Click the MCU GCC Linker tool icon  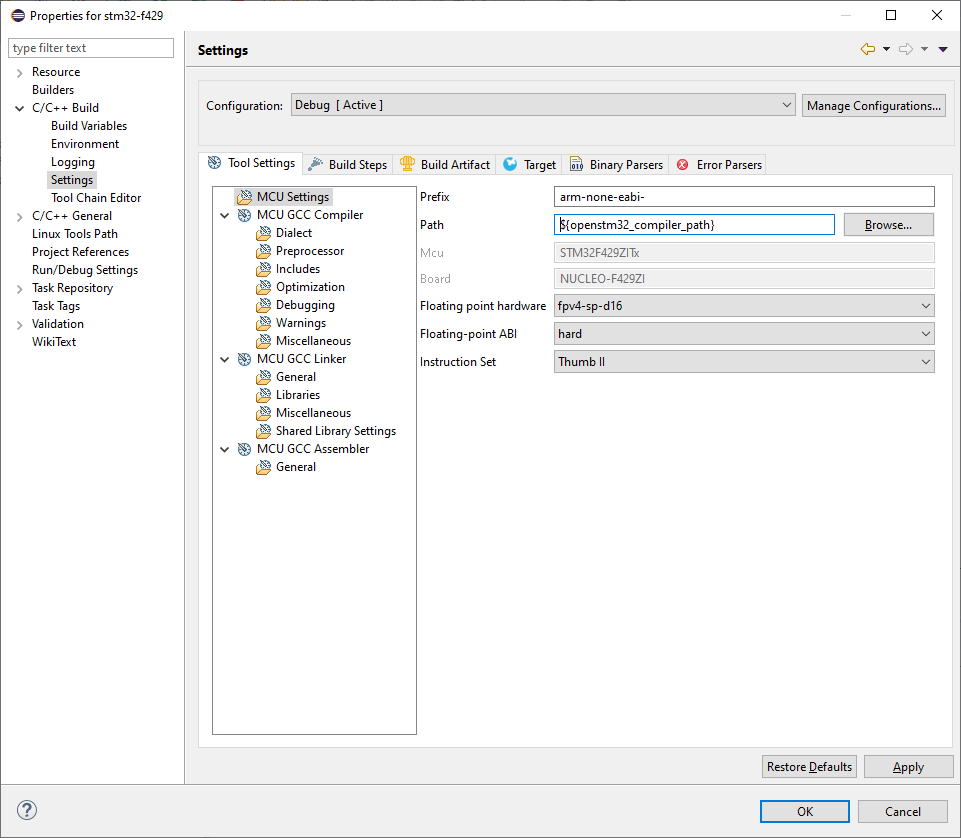tap(245, 359)
